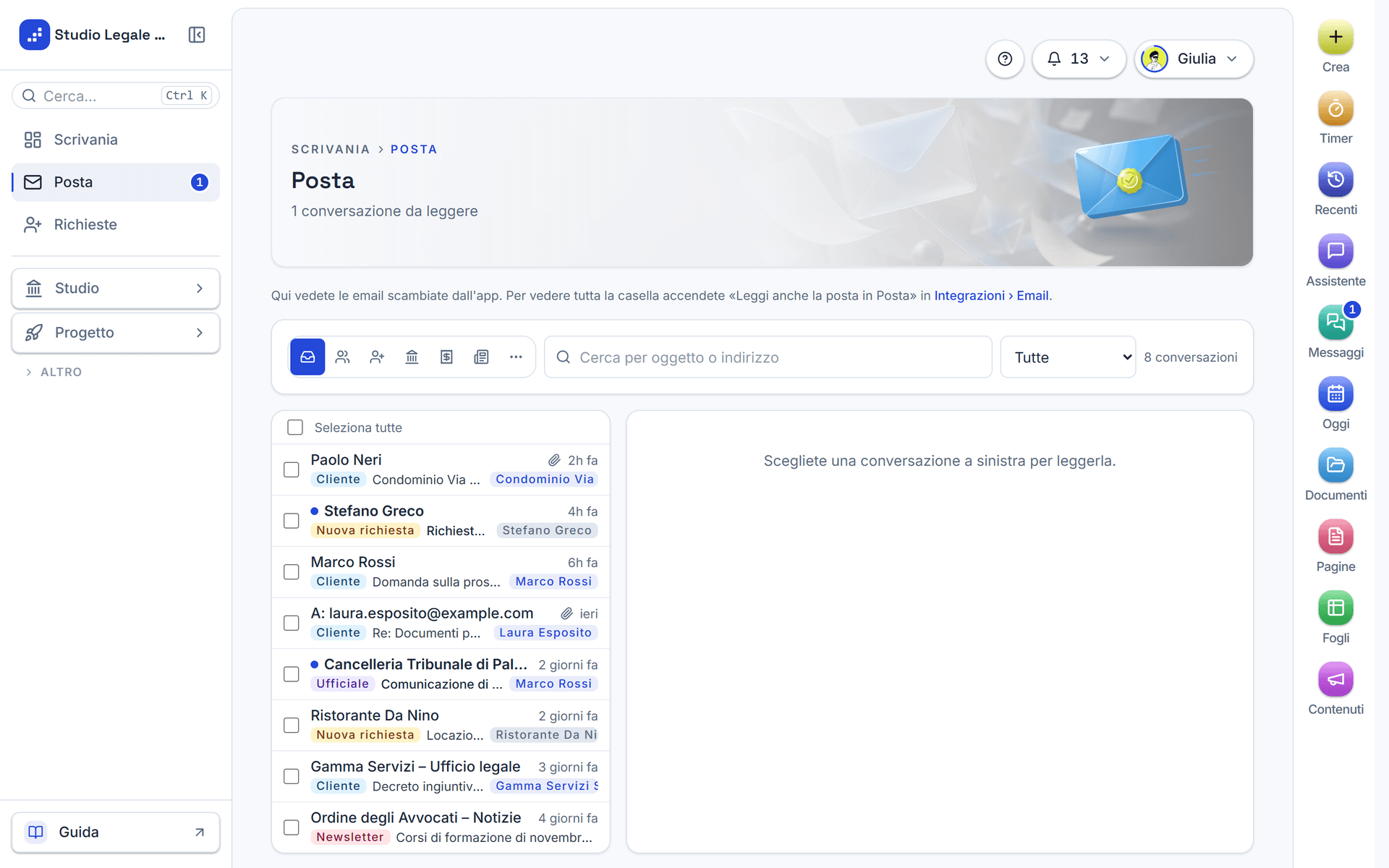Expand the notifications bell dropdown
Image resolution: width=1389 pixels, height=868 pixels.
pos(1079,59)
